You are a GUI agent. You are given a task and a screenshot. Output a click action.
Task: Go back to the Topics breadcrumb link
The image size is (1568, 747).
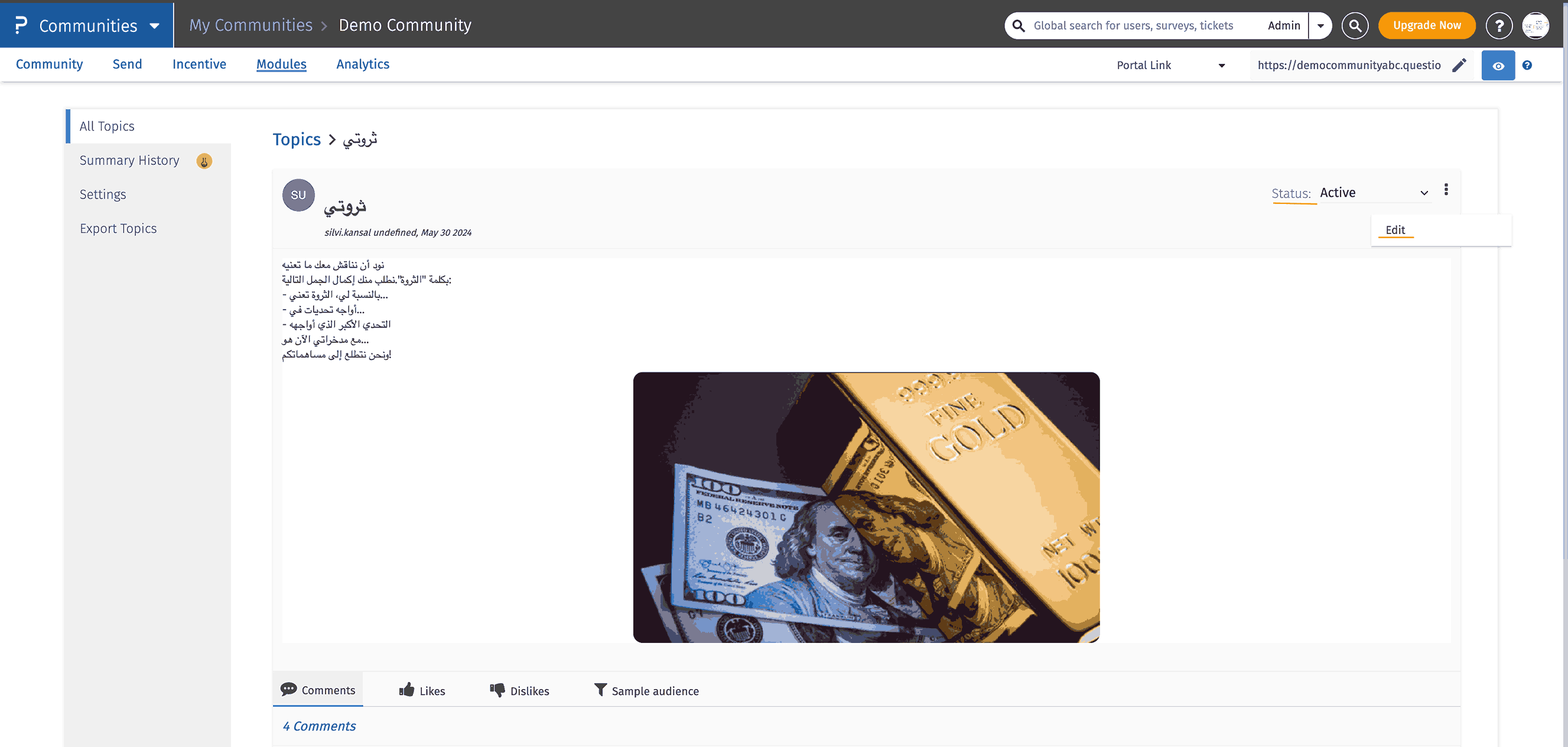point(297,139)
